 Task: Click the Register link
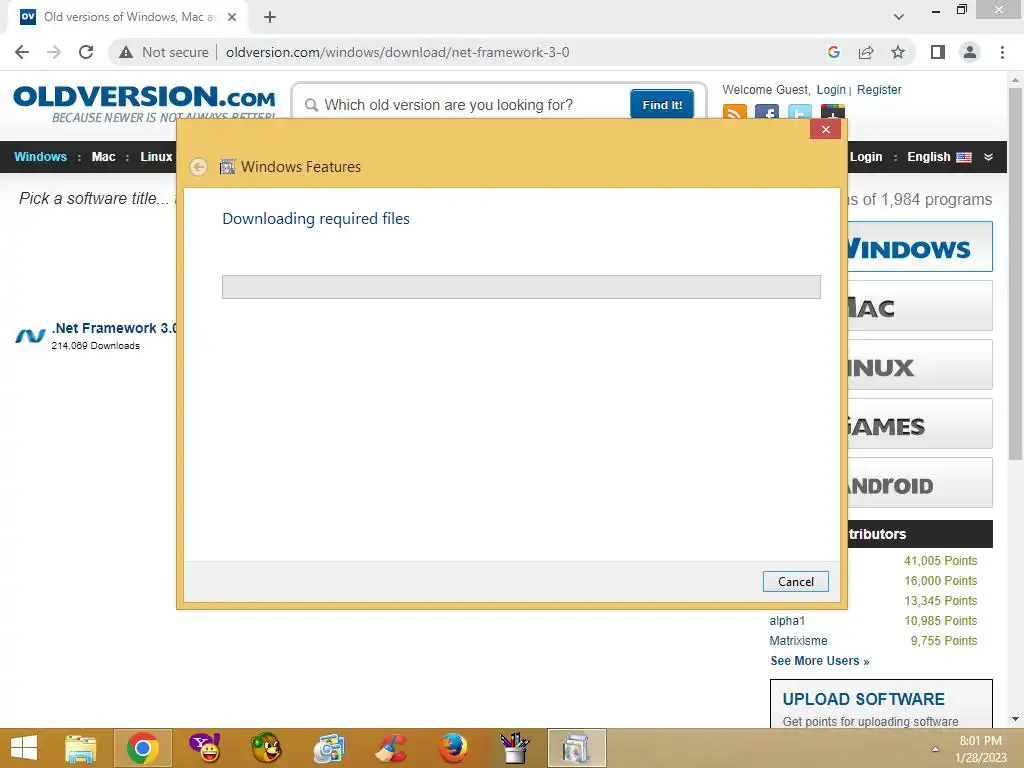coord(879,90)
